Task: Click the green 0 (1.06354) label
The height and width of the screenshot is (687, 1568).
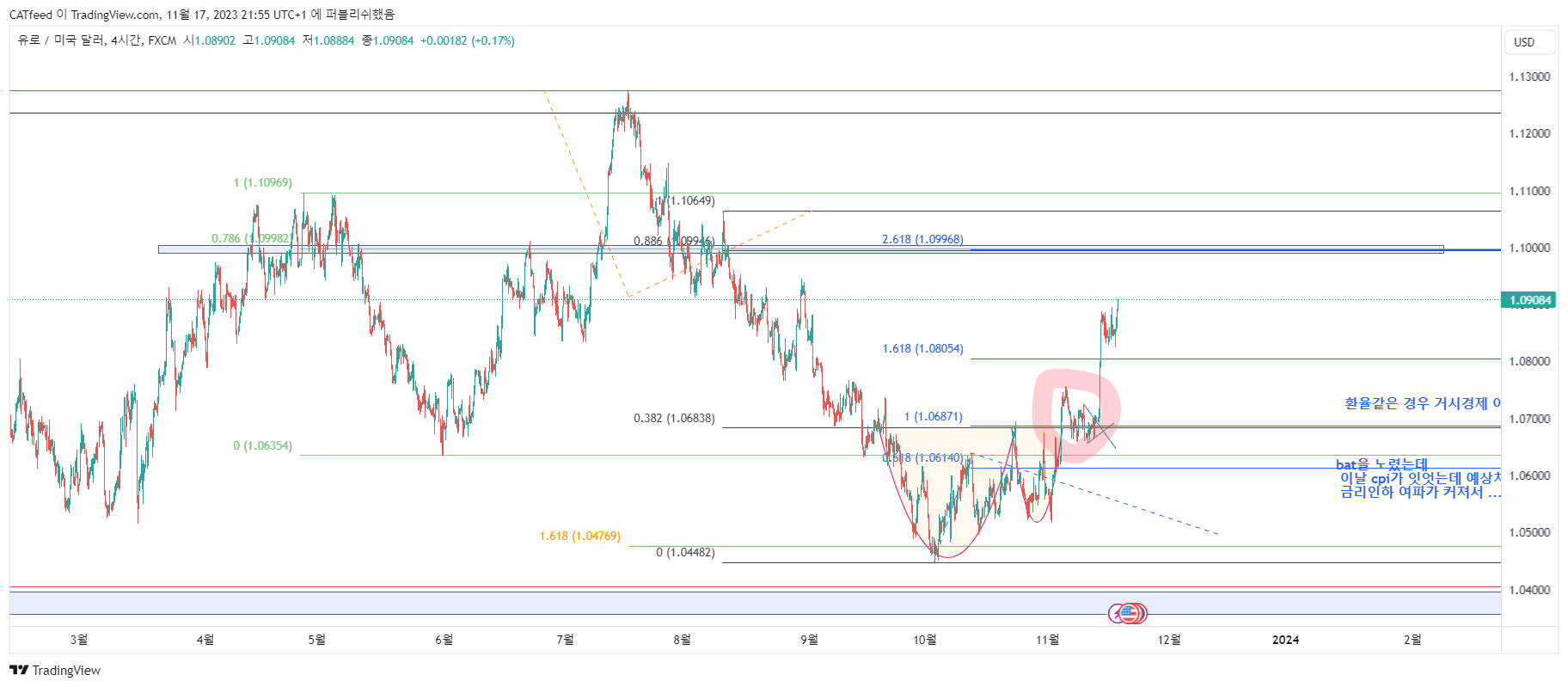Action: (x=263, y=445)
